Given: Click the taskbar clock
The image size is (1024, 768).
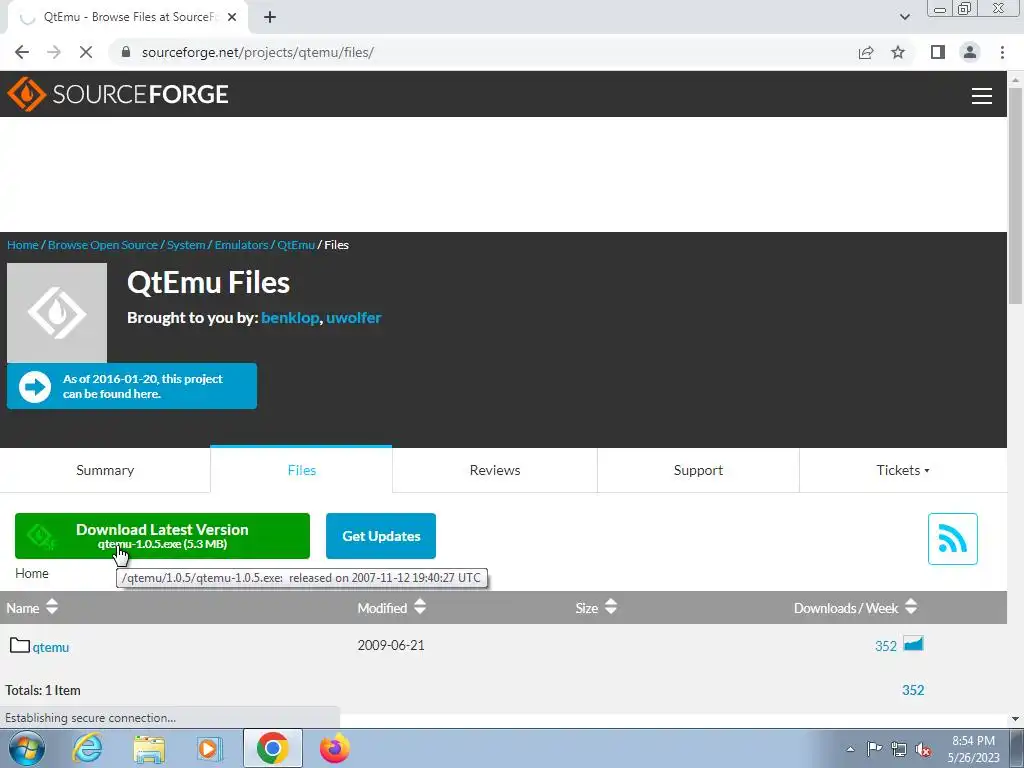Looking at the screenshot, I should [974, 749].
